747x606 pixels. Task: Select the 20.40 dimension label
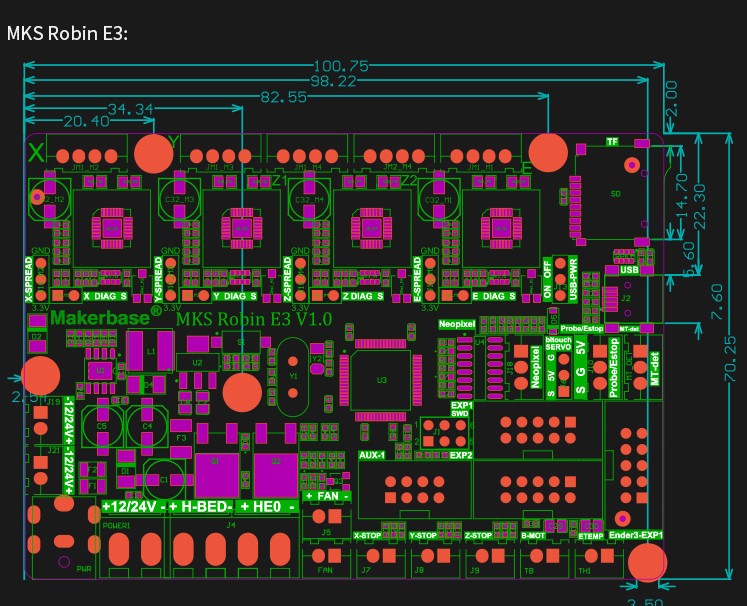[86, 121]
